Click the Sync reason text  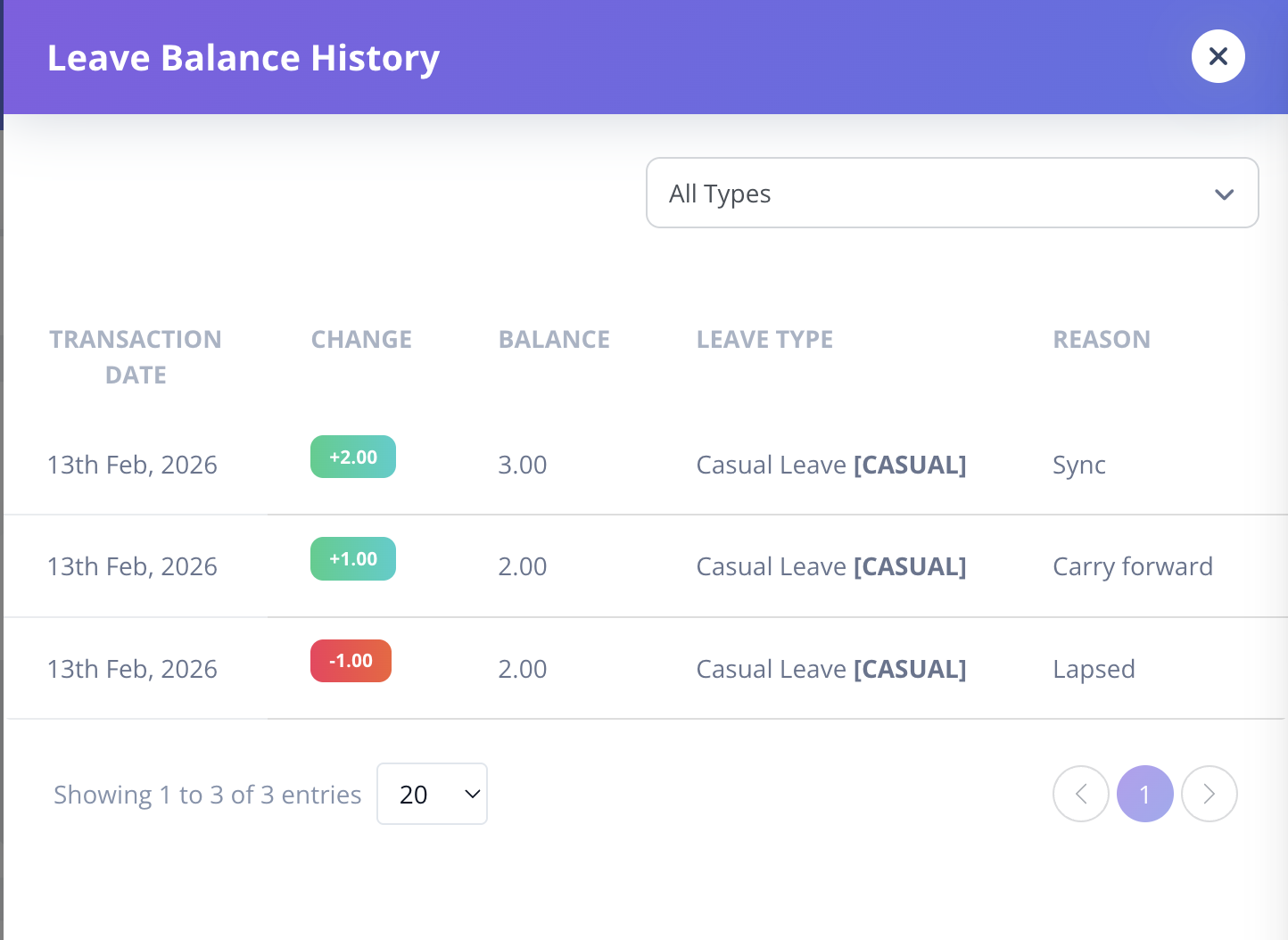tap(1079, 466)
